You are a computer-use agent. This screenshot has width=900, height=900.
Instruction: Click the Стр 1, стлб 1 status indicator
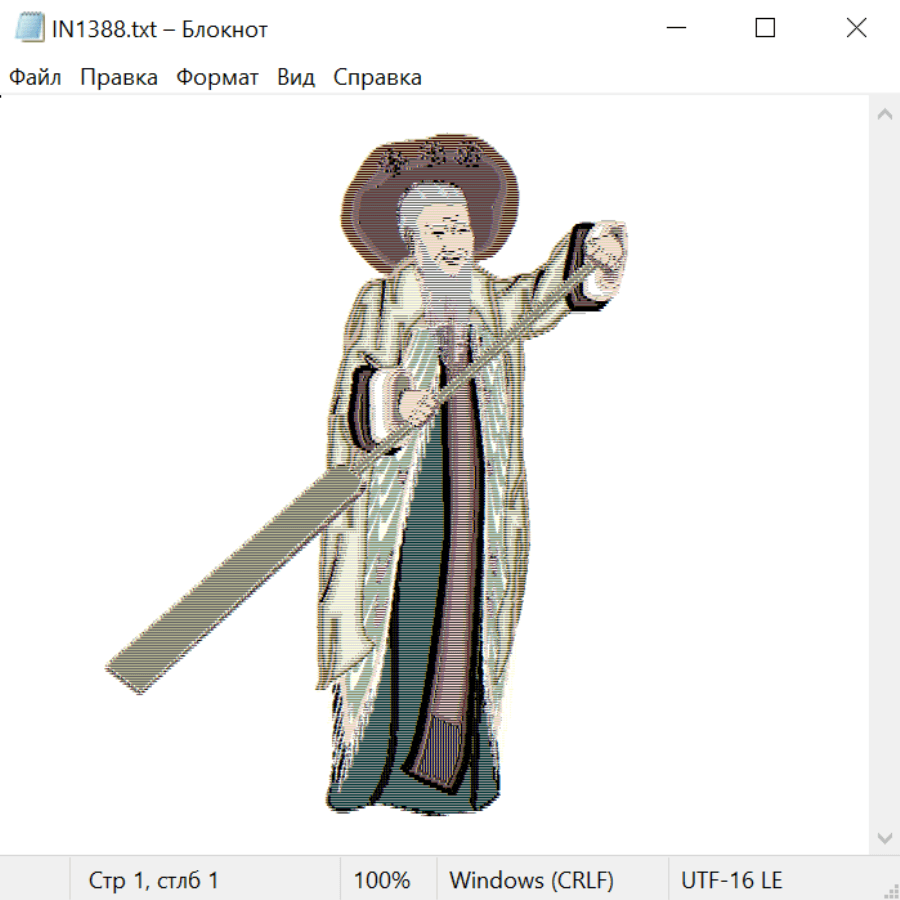[154, 880]
